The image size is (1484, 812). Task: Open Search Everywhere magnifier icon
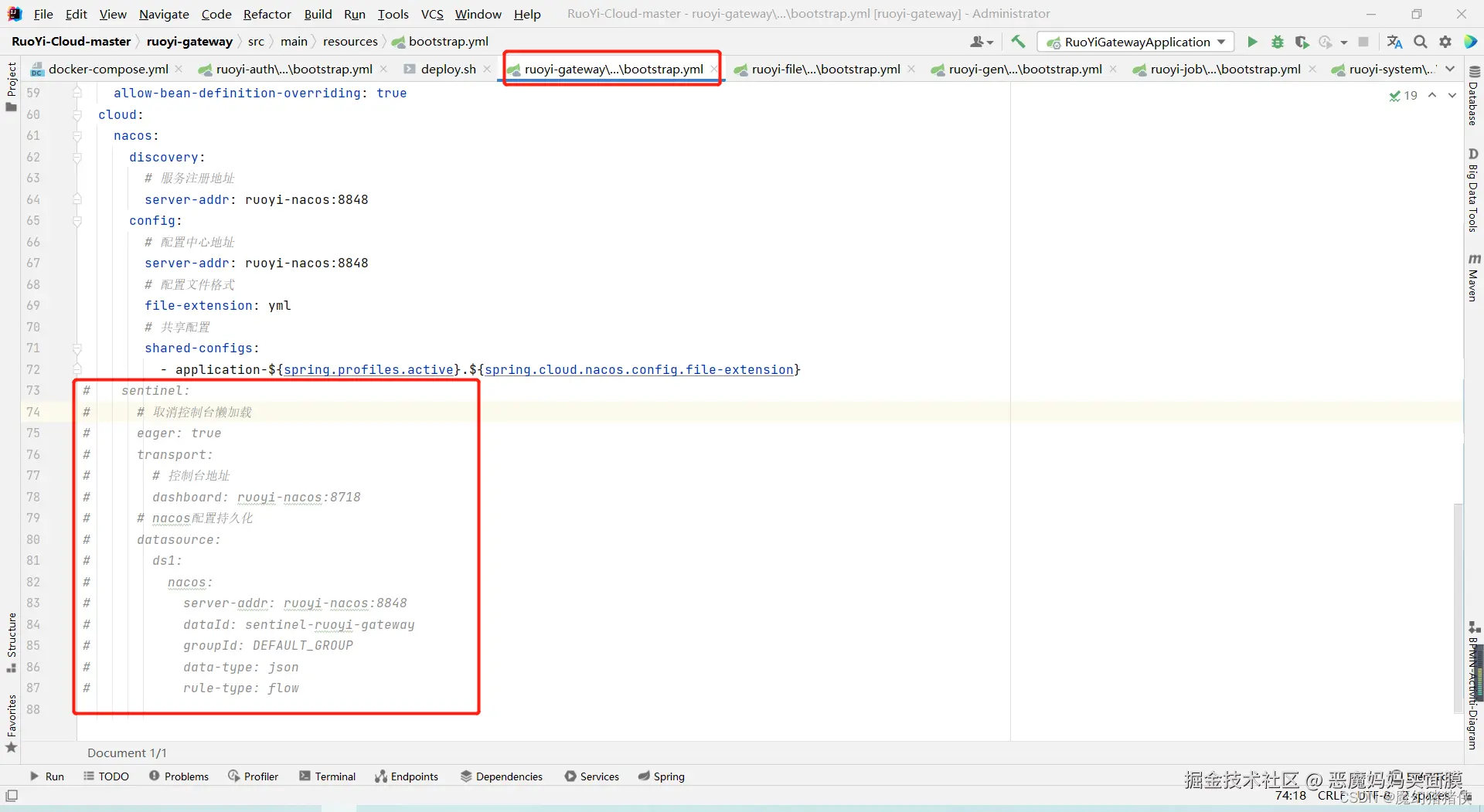(1421, 42)
